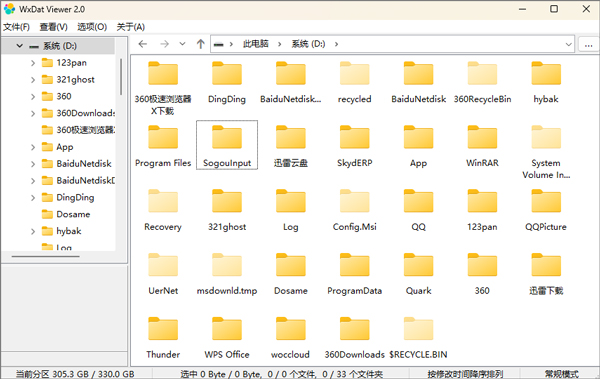Image resolution: width=600 pixels, height=379 pixels.
Task: Go back with the left arrow button
Action: [143, 44]
